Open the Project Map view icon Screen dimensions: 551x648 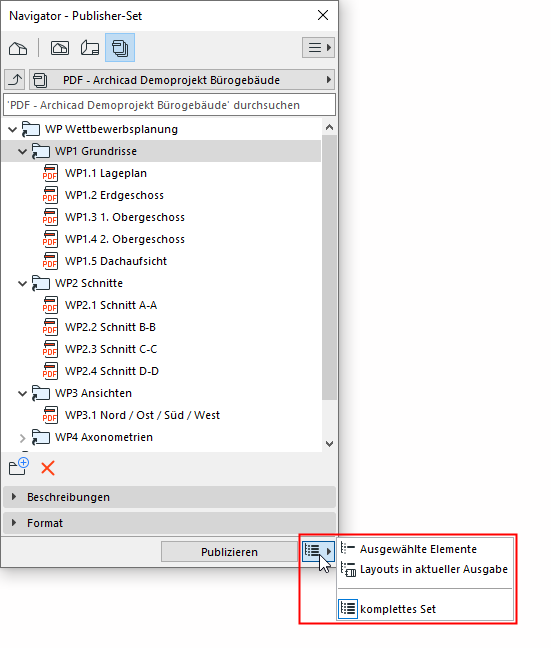pyautogui.click(x=18, y=48)
